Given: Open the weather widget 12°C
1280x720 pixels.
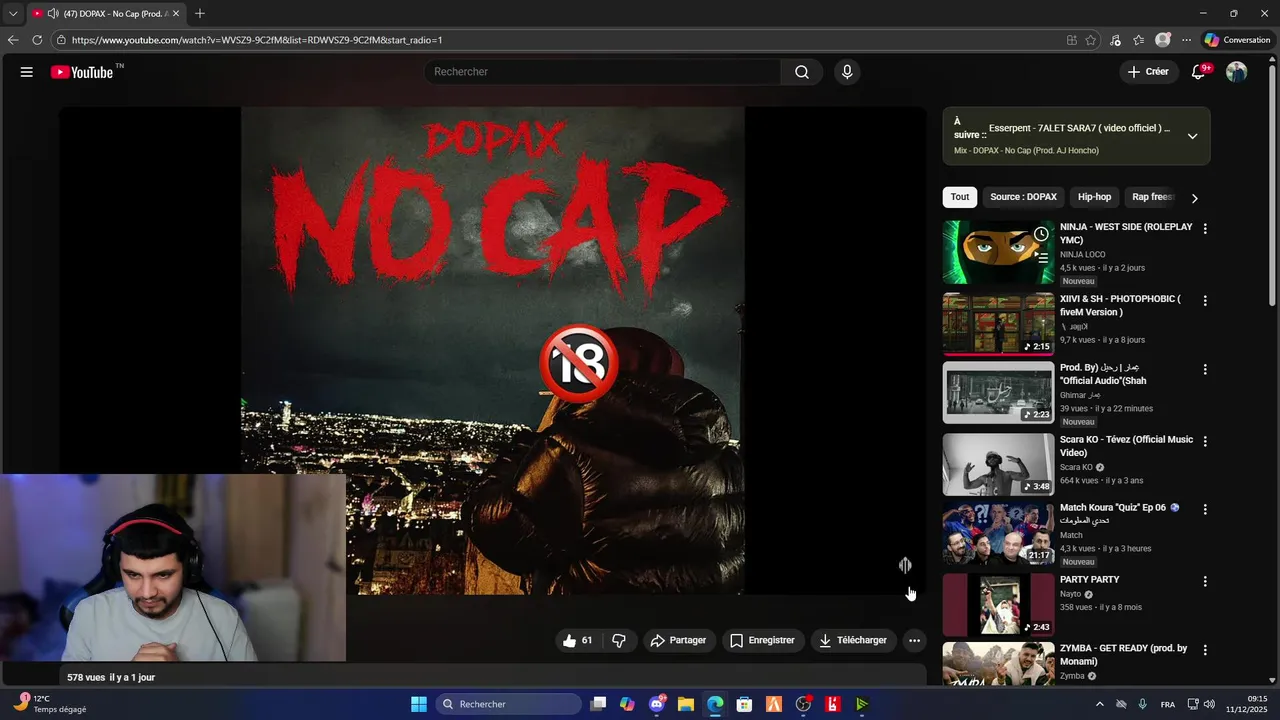Looking at the screenshot, I should point(50,704).
